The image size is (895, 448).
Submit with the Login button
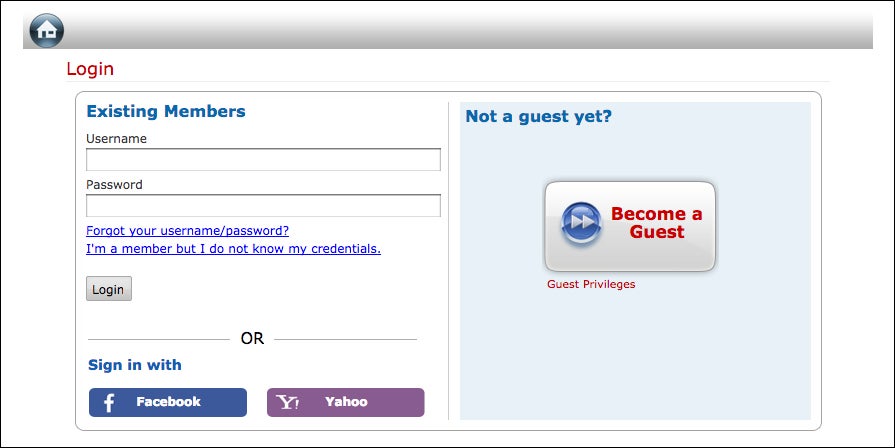click(108, 289)
